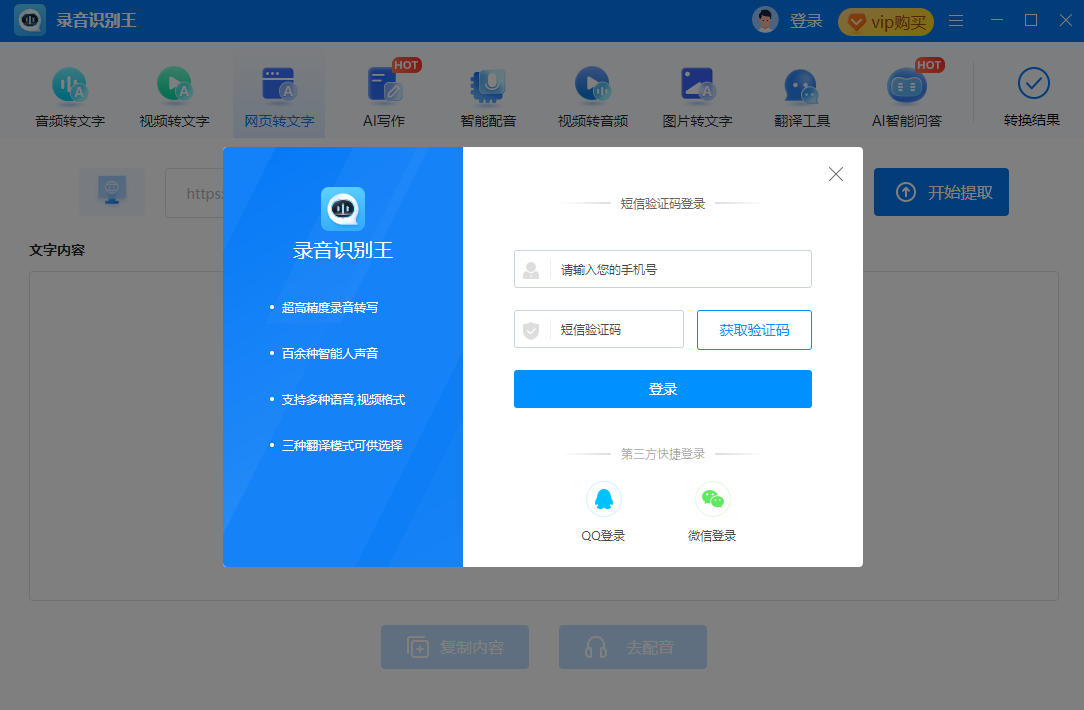Open the 图片转文字 image-to-text tool

tap(697, 97)
